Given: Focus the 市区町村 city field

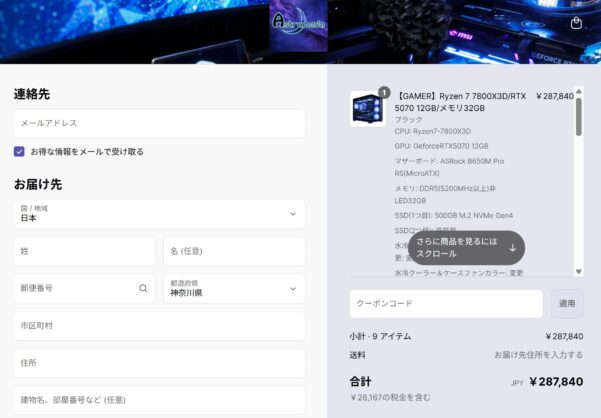Looking at the screenshot, I should [159, 326].
